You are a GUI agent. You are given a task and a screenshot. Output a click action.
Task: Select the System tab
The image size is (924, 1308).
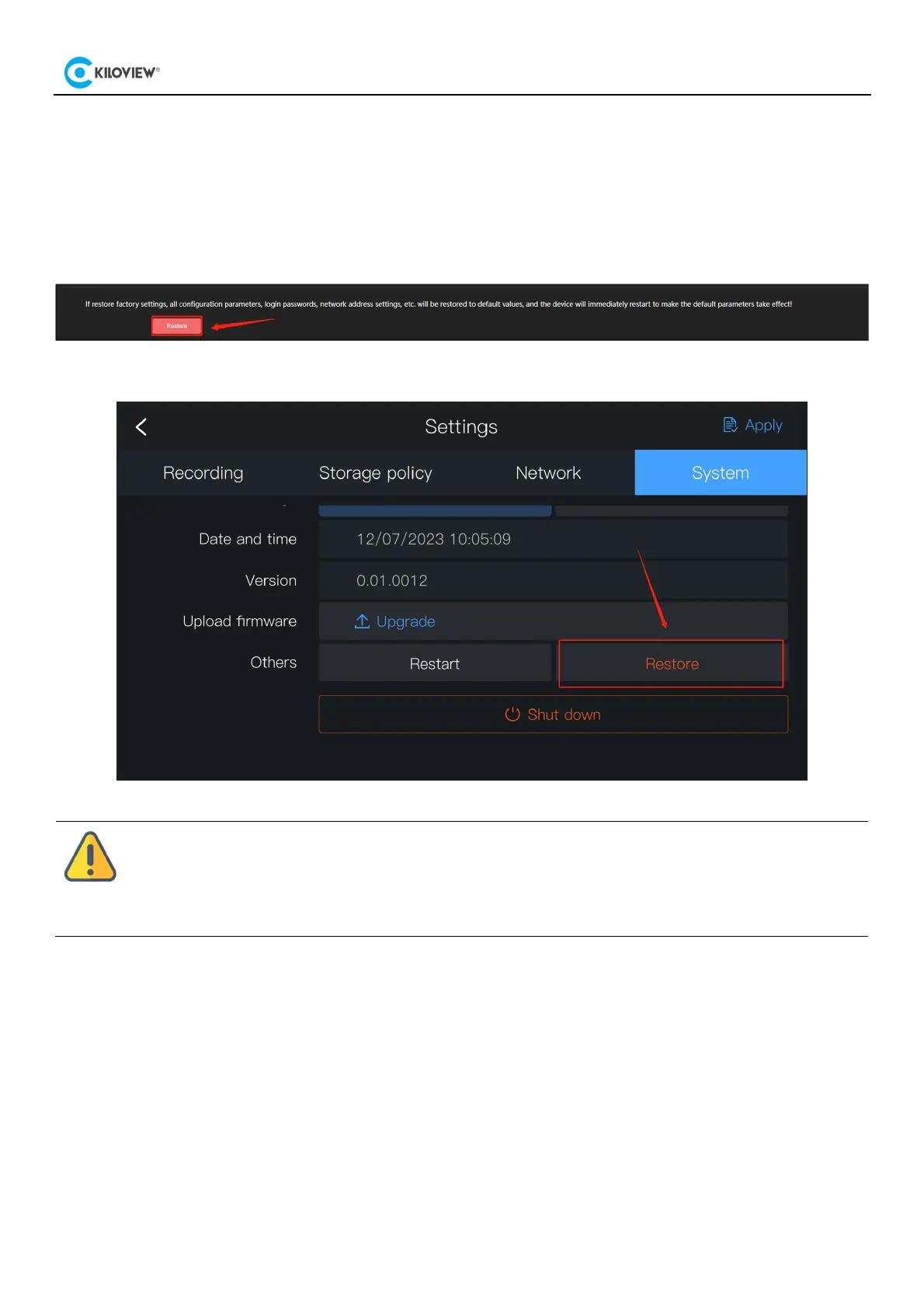[x=720, y=473]
